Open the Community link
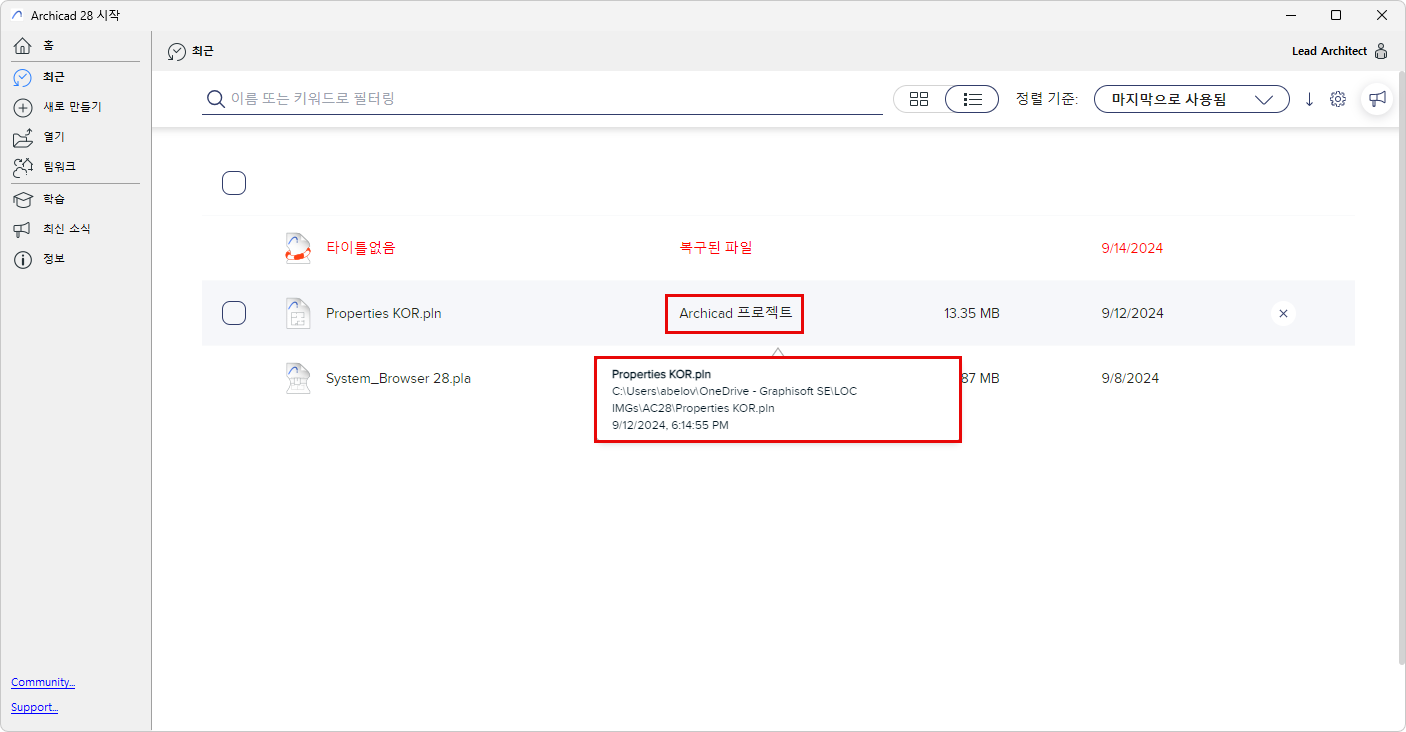Viewport: 1406px width, 732px height. point(43,682)
